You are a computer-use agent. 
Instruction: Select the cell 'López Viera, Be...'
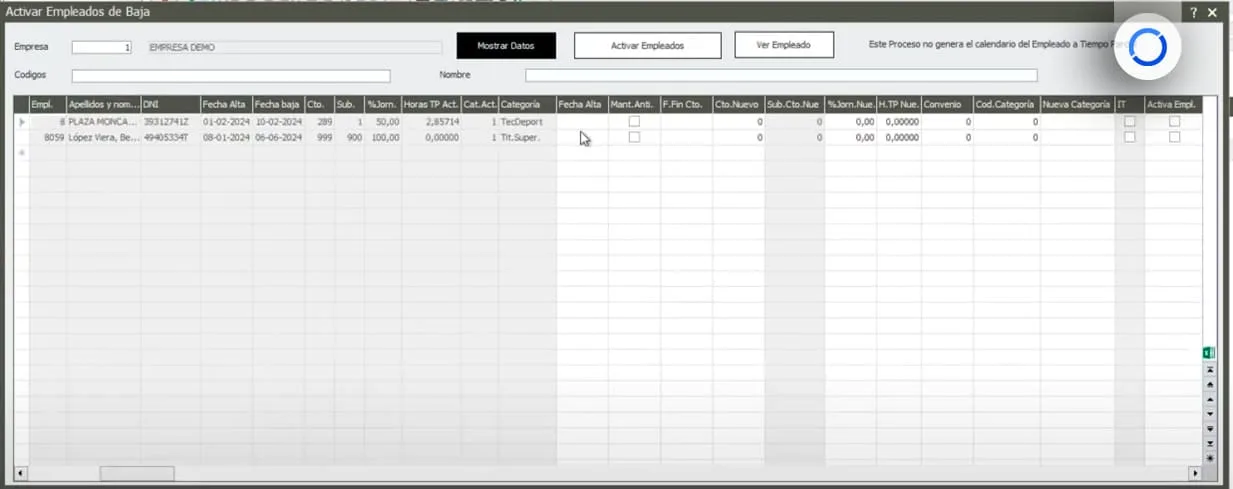click(103, 137)
